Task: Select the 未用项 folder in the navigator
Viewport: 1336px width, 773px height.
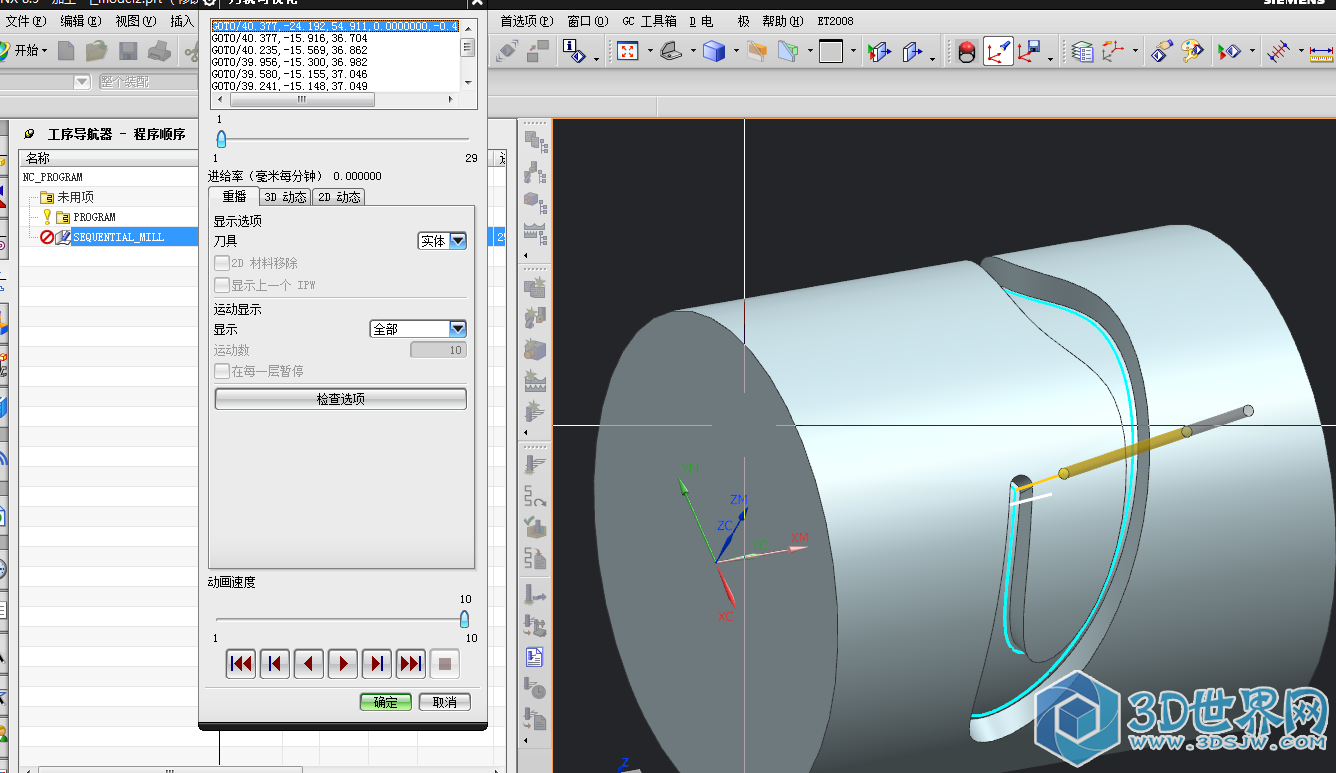Action: pos(75,197)
